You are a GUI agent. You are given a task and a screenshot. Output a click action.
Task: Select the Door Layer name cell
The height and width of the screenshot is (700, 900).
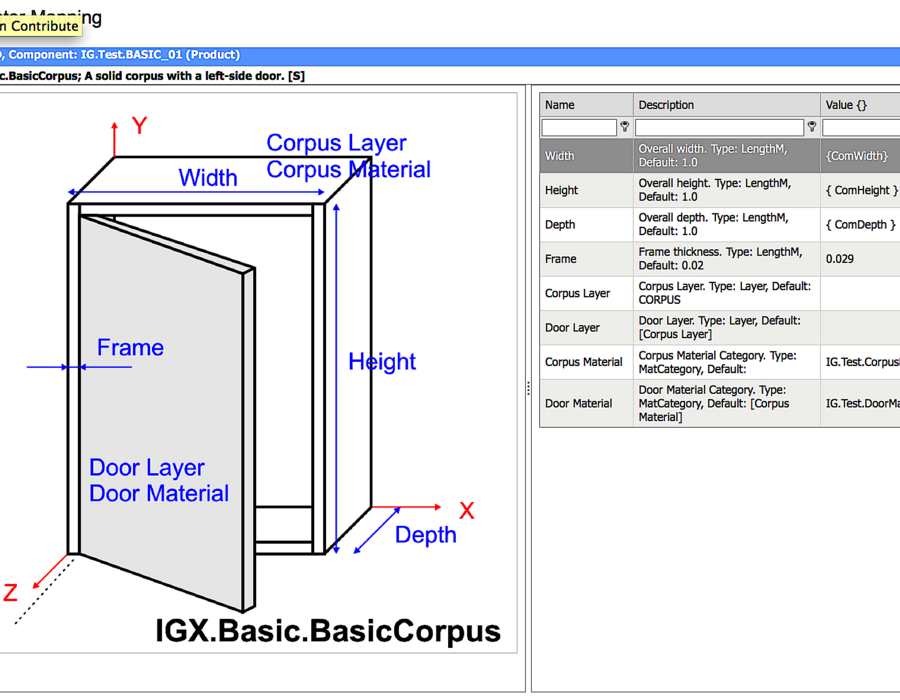click(x=586, y=328)
